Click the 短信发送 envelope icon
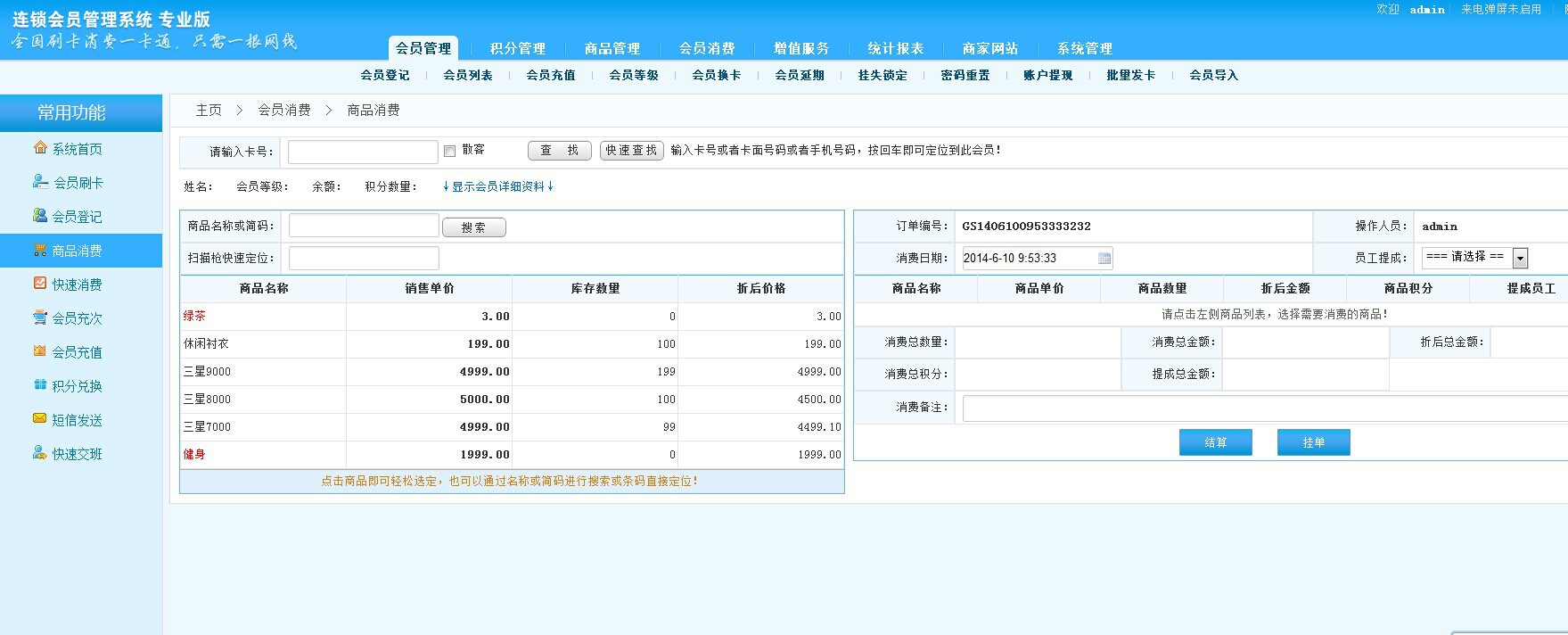The height and width of the screenshot is (635, 1568). click(40, 419)
